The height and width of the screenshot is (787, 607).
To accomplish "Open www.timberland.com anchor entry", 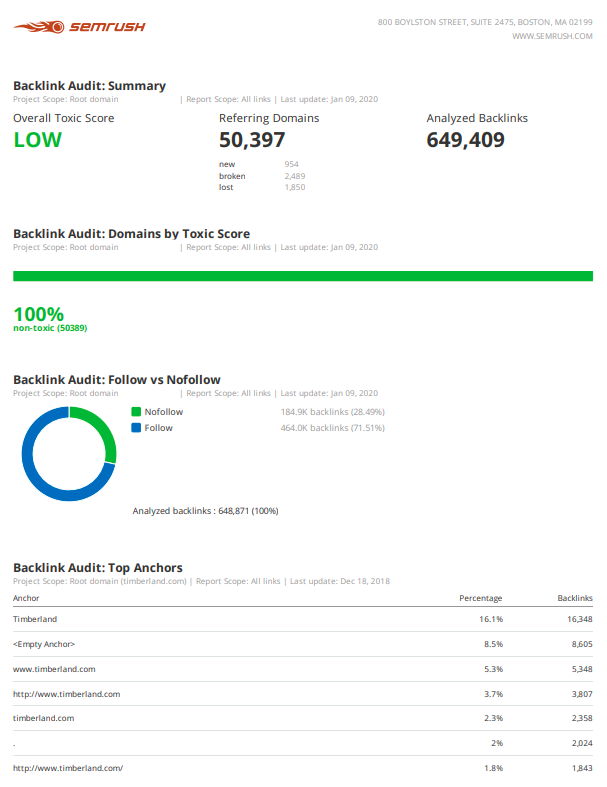I will coord(54,669).
